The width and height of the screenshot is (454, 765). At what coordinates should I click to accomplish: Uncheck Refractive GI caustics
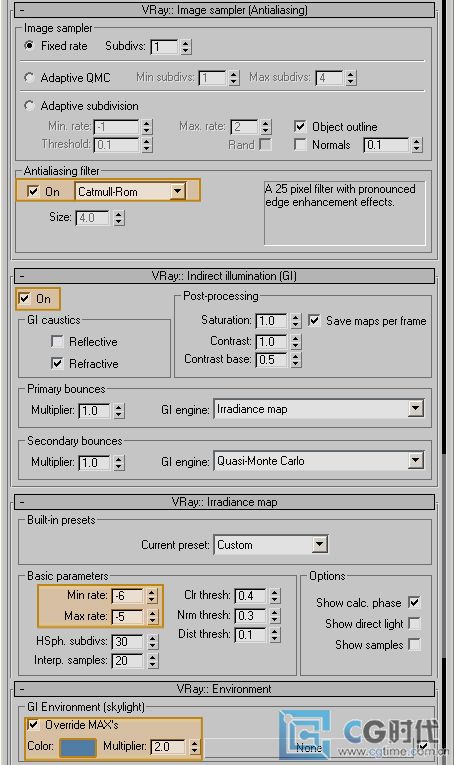click(x=57, y=363)
